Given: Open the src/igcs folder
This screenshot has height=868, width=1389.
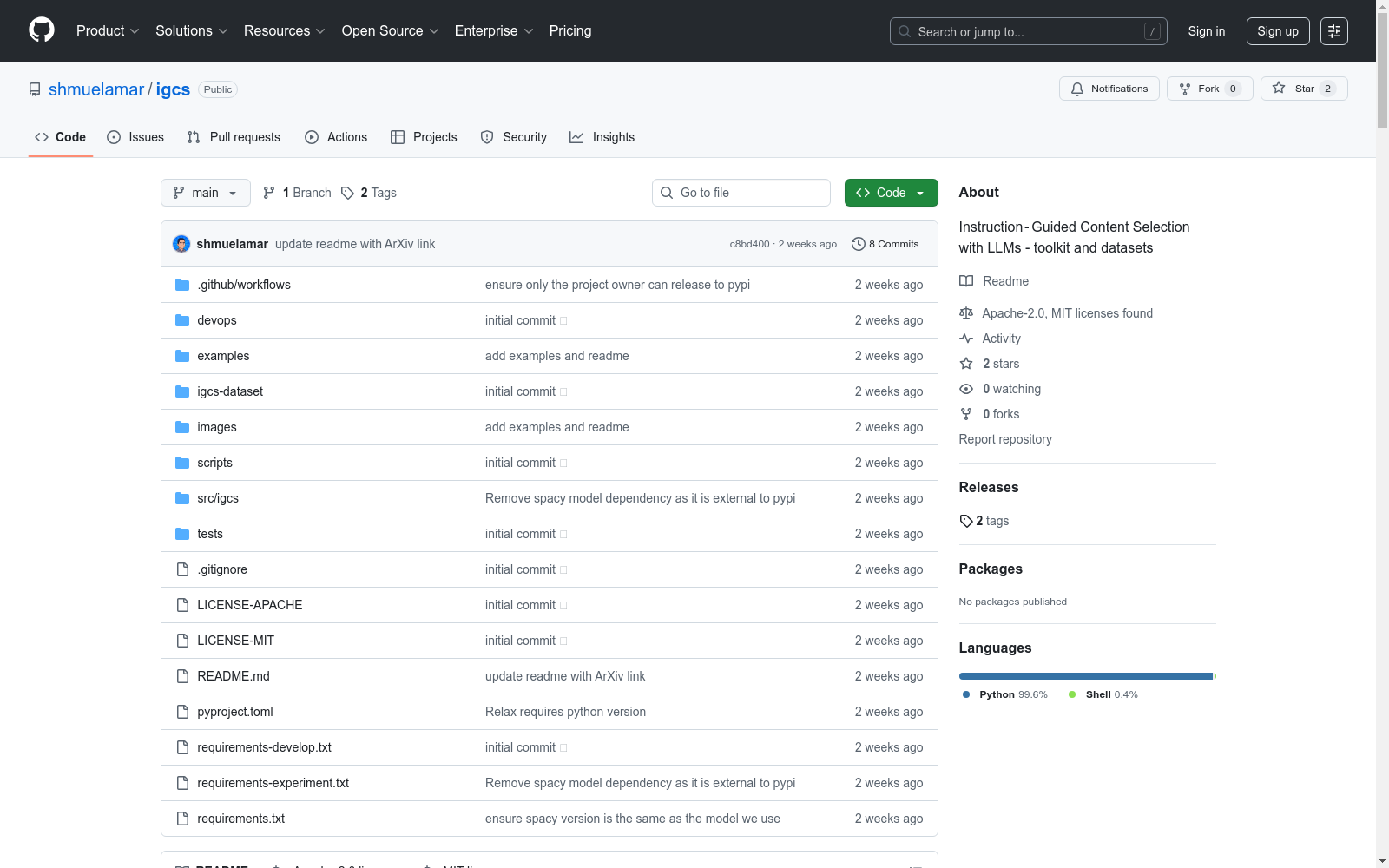Looking at the screenshot, I should pos(218,498).
